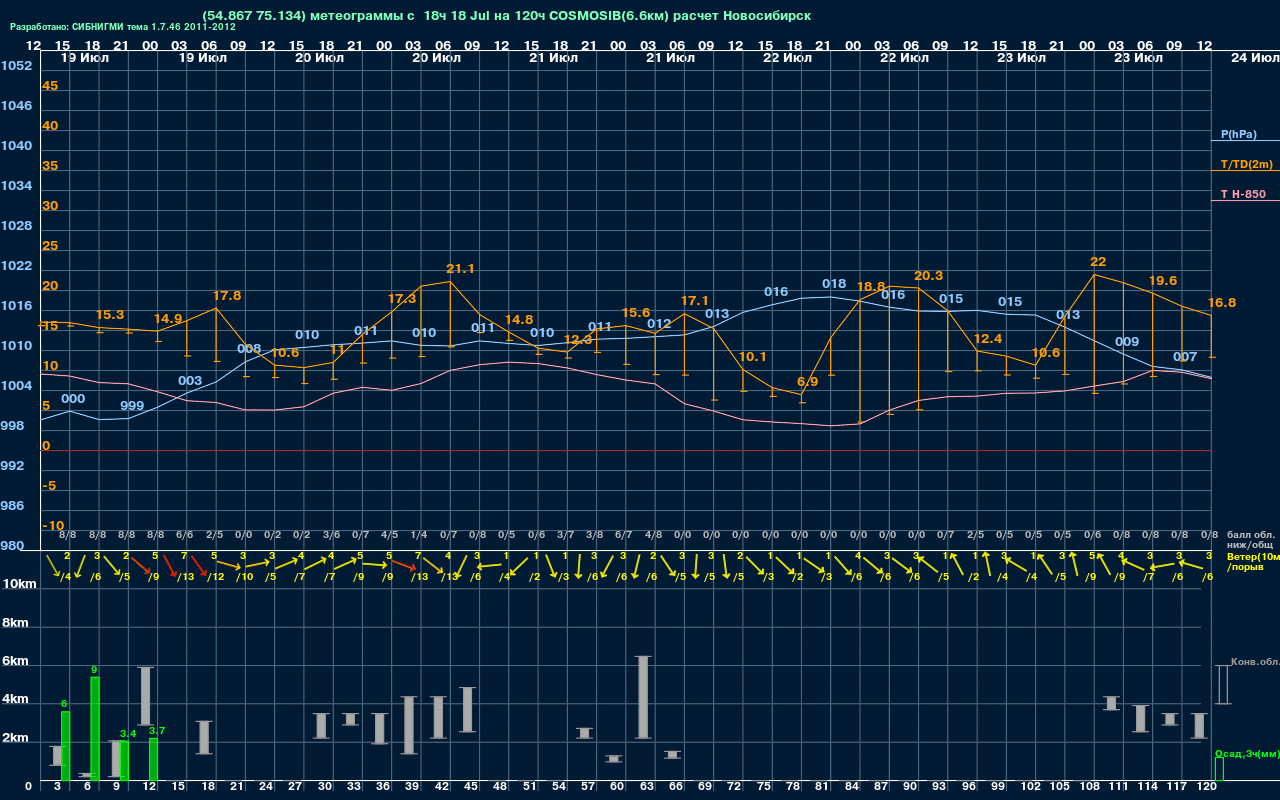Click the 14.8 temperature label
The height and width of the screenshot is (800, 1280).
point(519,320)
